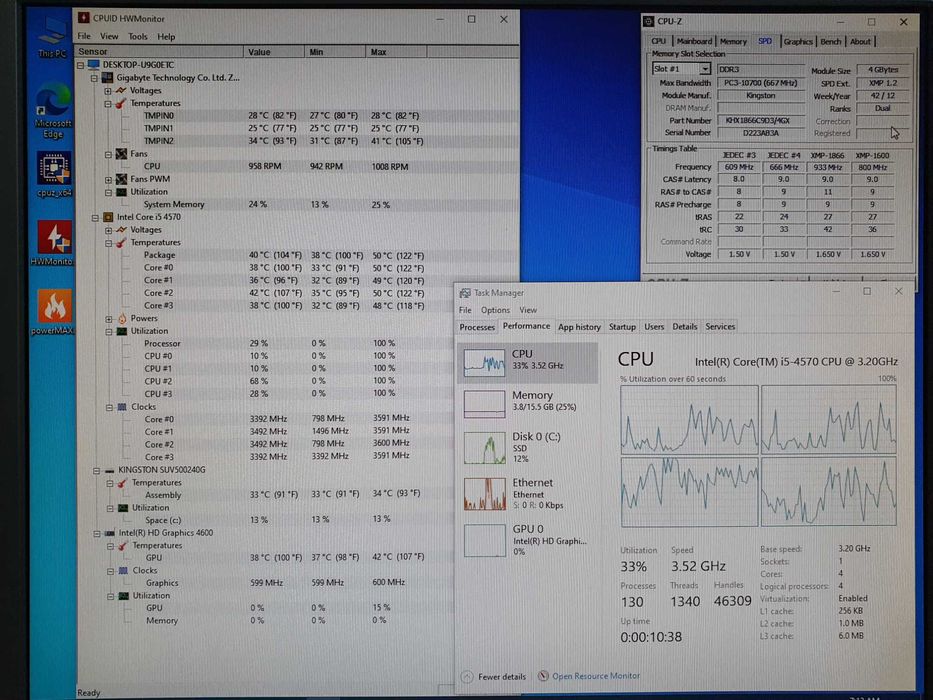Viewport: 933px width, 700px height.
Task: Open the powerMAX desktop shortcut
Action: [54, 312]
